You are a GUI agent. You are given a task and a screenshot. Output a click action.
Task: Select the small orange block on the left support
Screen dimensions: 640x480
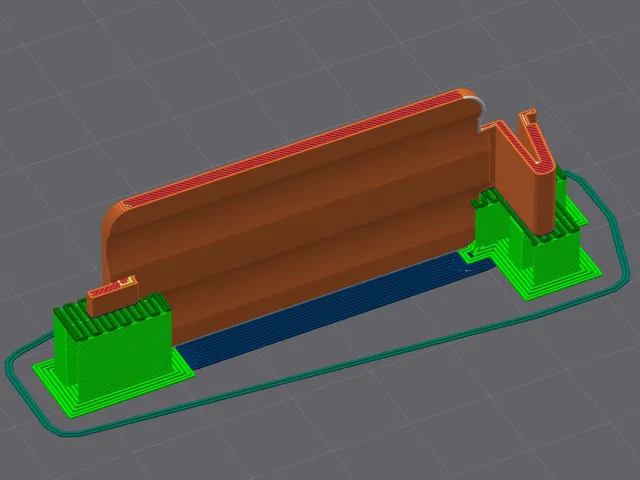(x=112, y=297)
